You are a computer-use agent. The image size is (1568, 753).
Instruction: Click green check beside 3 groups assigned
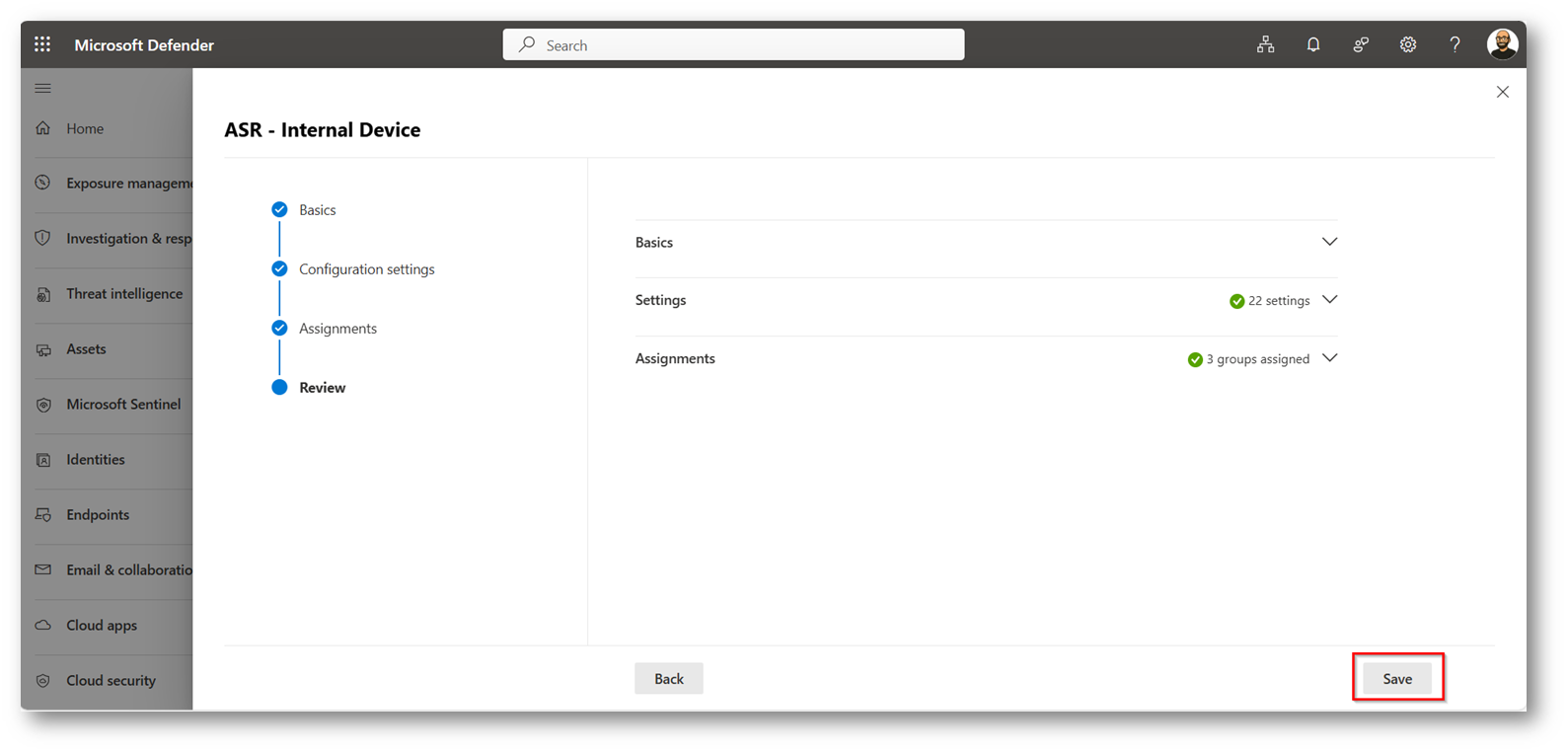point(1195,359)
